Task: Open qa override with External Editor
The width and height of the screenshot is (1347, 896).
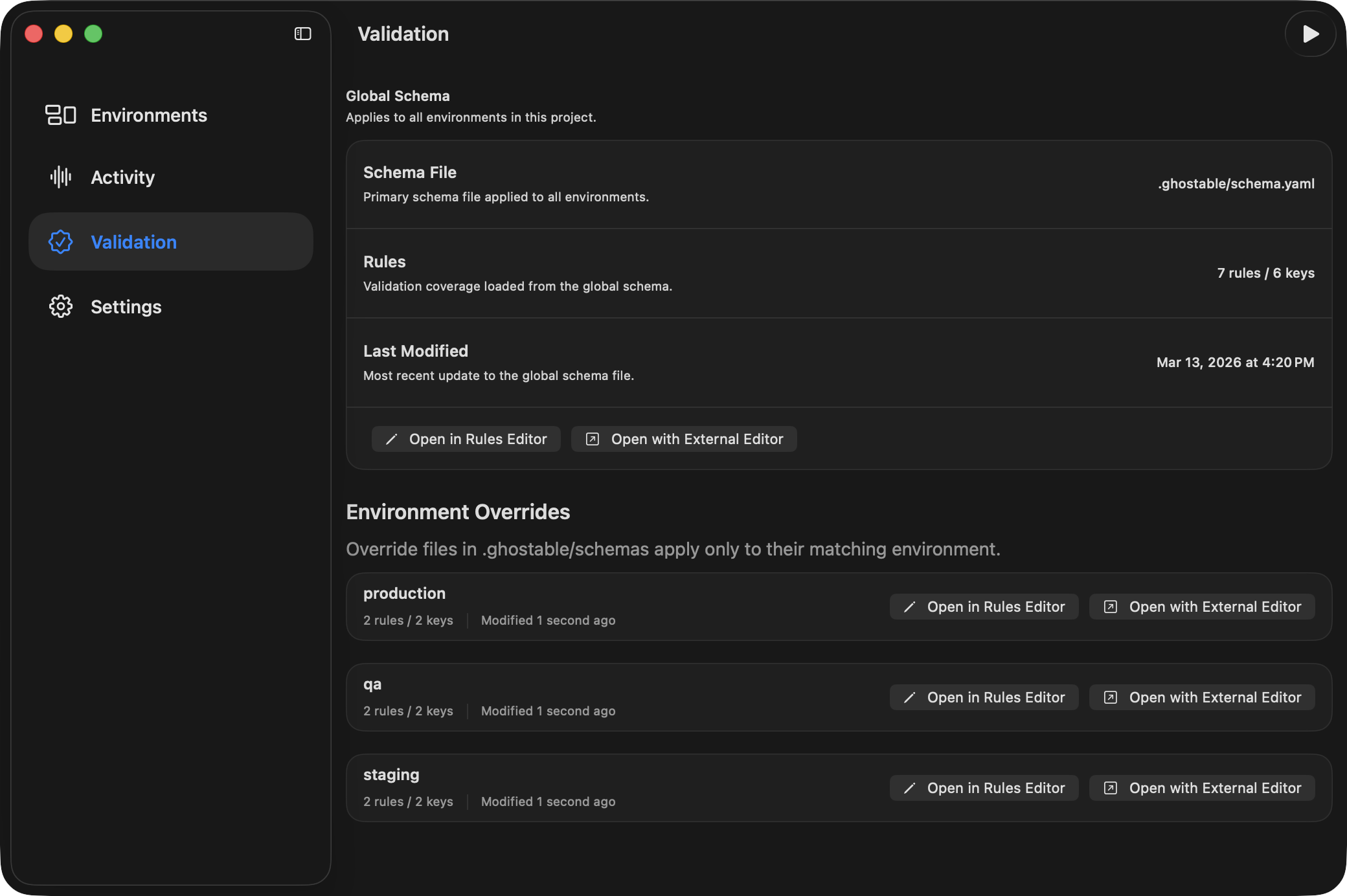Action: pyautogui.click(x=1201, y=697)
